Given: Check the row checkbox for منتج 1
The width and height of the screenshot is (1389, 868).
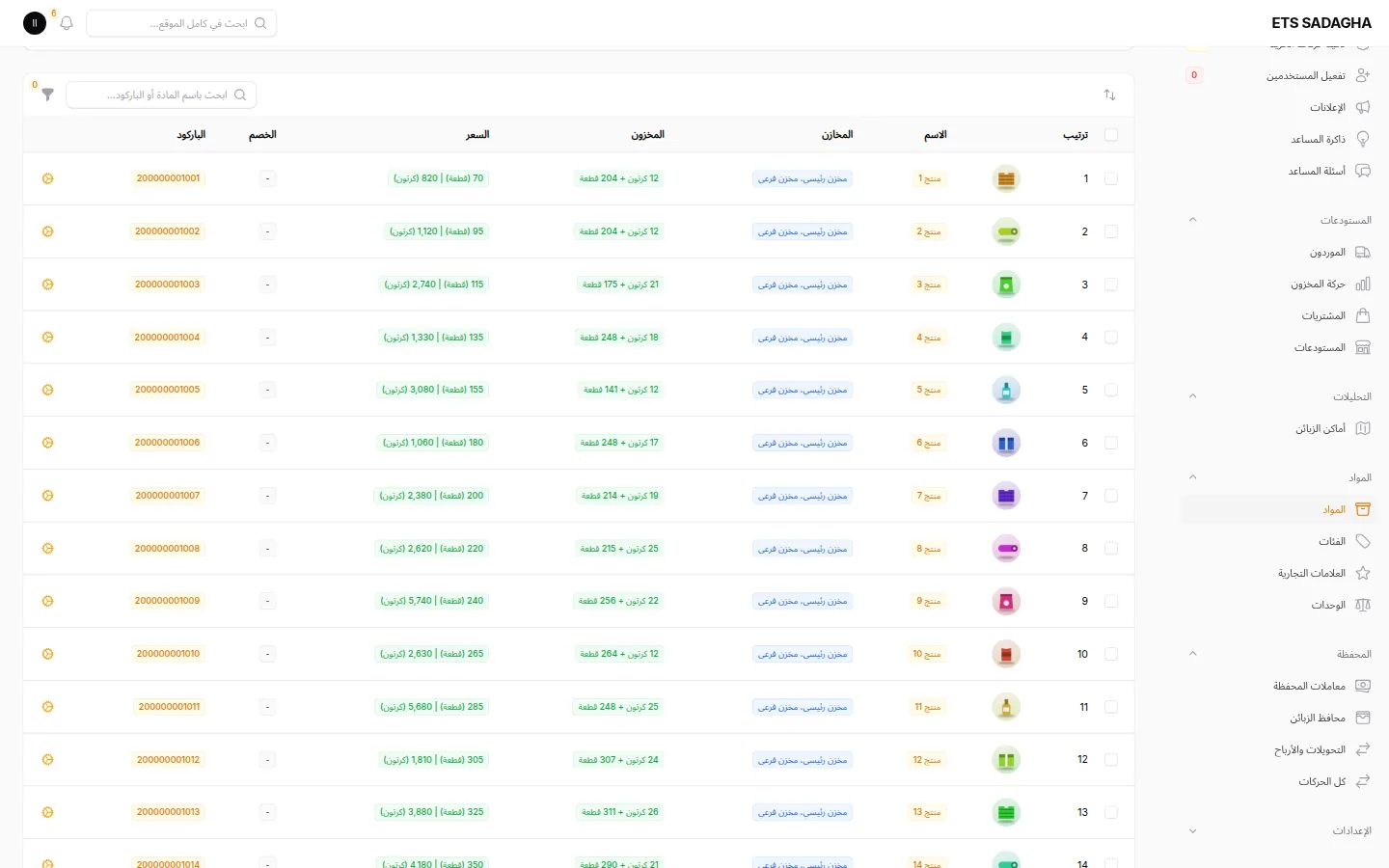Looking at the screenshot, I should pyautogui.click(x=1111, y=178).
